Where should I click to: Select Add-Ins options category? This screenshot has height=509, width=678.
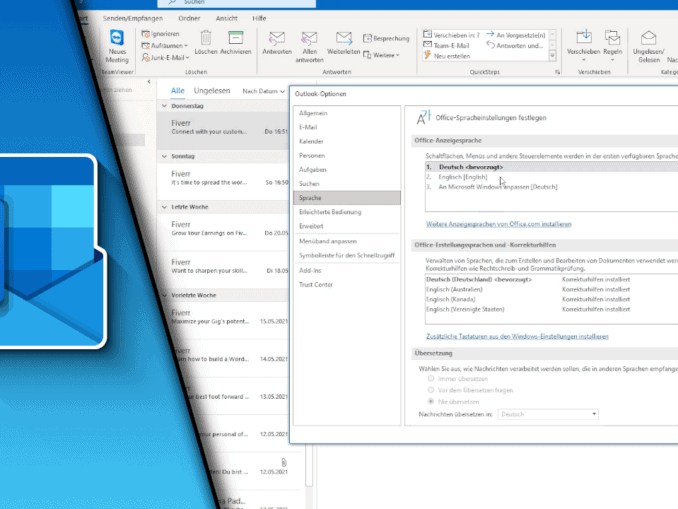coord(347,270)
